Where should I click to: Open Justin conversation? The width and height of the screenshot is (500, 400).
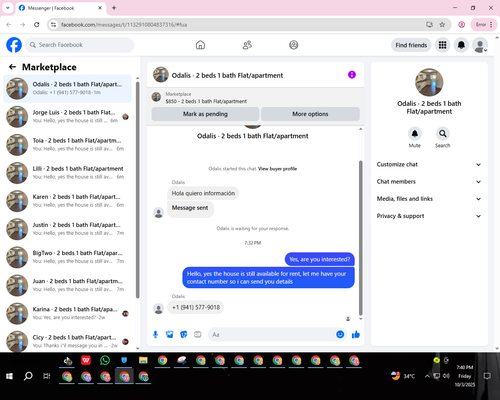[x=67, y=229]
